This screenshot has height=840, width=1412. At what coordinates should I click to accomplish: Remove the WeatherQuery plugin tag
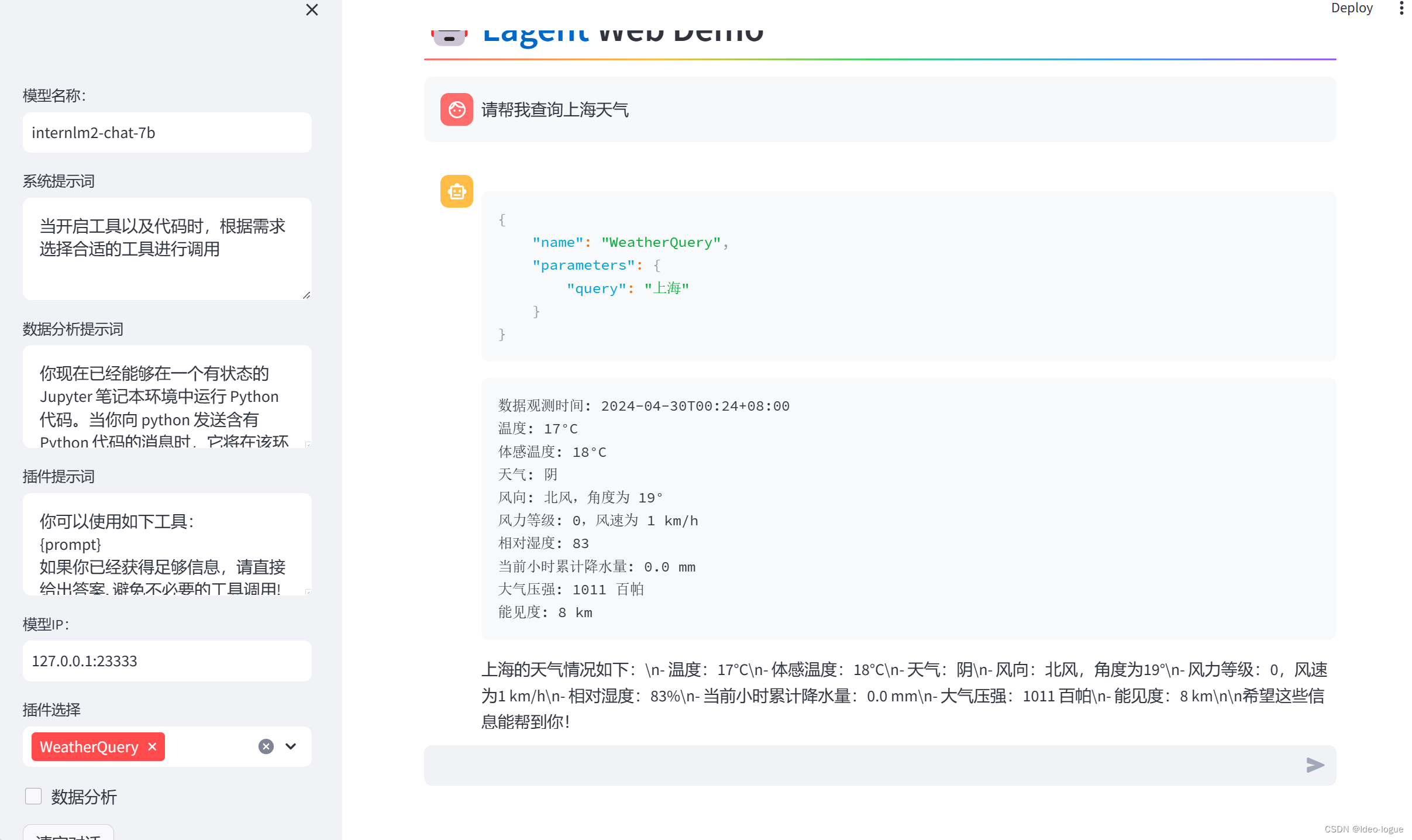(153, 747)
